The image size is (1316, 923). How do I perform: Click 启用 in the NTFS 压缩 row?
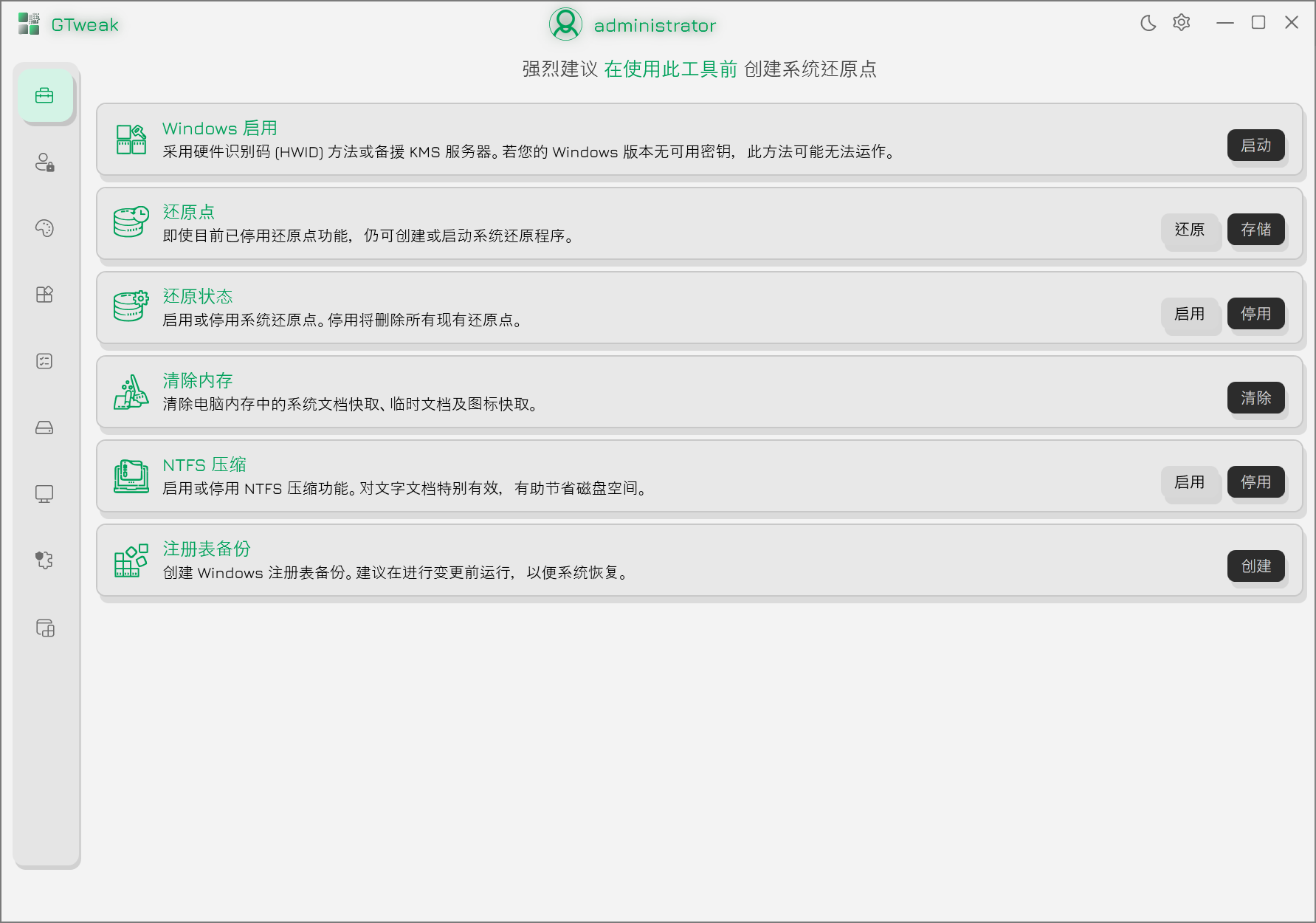point(1190,482)
